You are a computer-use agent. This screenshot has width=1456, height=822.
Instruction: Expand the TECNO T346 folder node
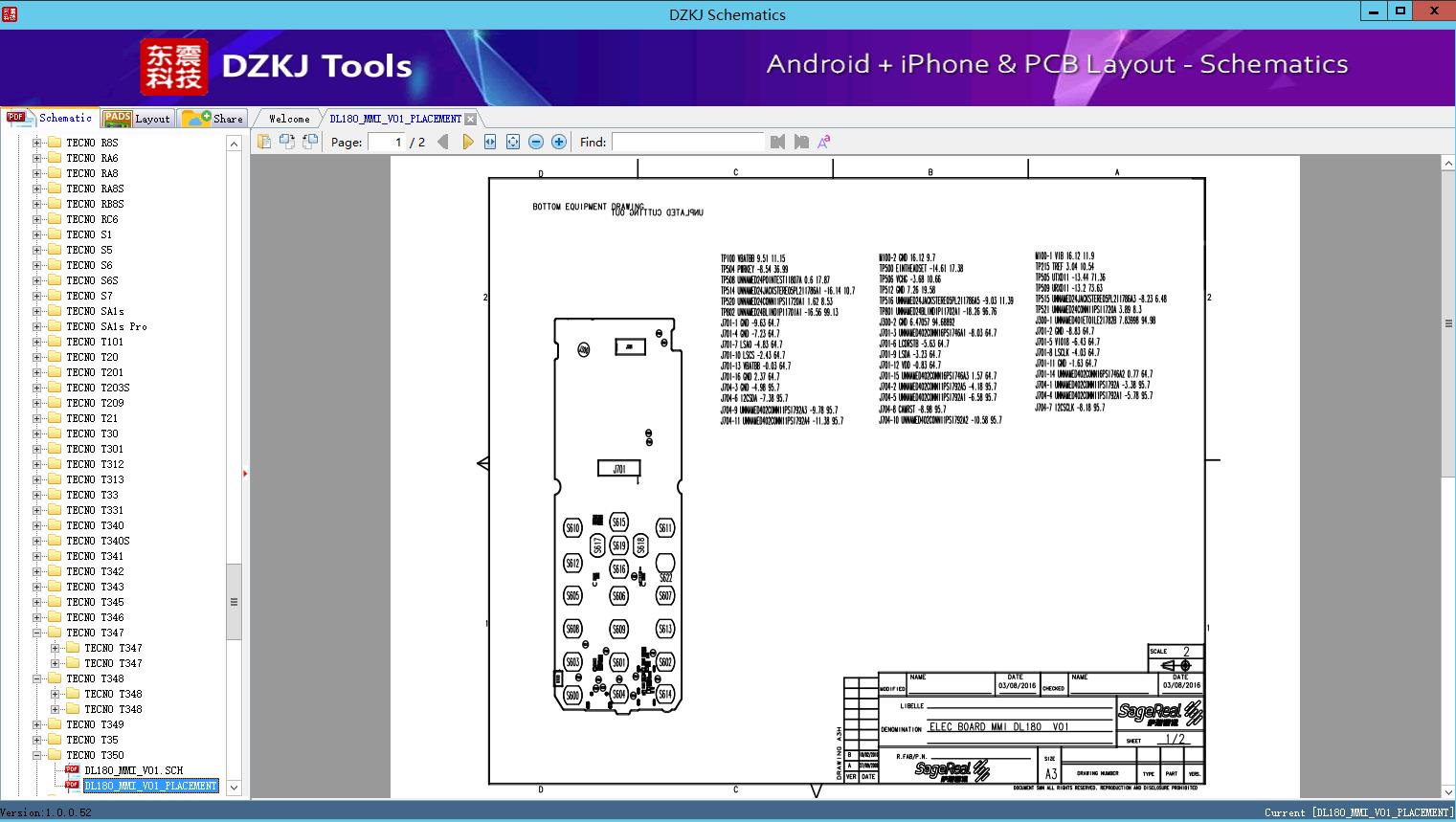click(36, 617)
